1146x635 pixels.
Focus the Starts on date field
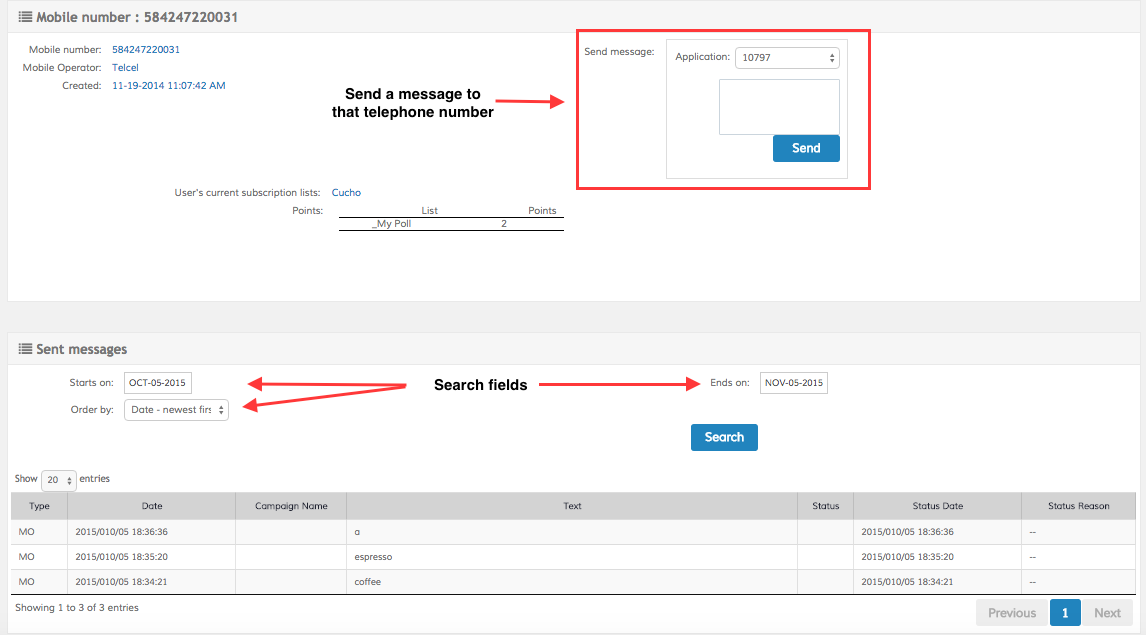158,383
